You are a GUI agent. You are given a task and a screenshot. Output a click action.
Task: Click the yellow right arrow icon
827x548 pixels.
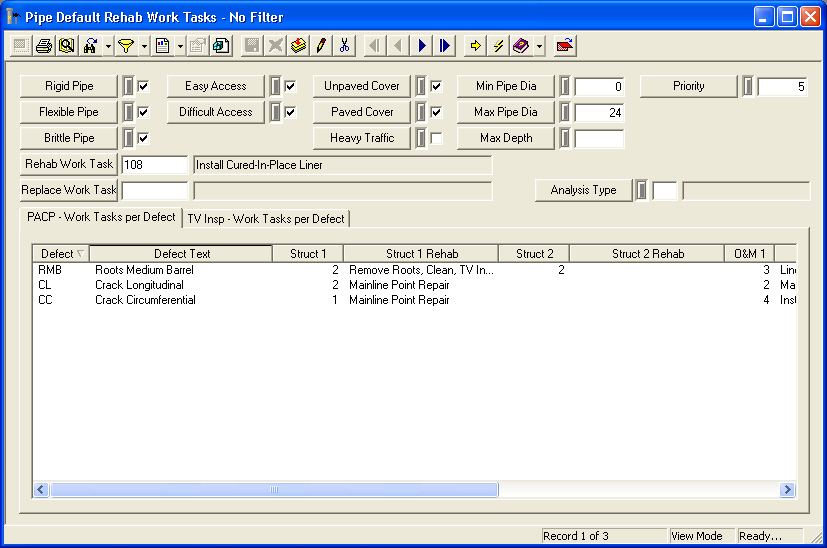475,46
